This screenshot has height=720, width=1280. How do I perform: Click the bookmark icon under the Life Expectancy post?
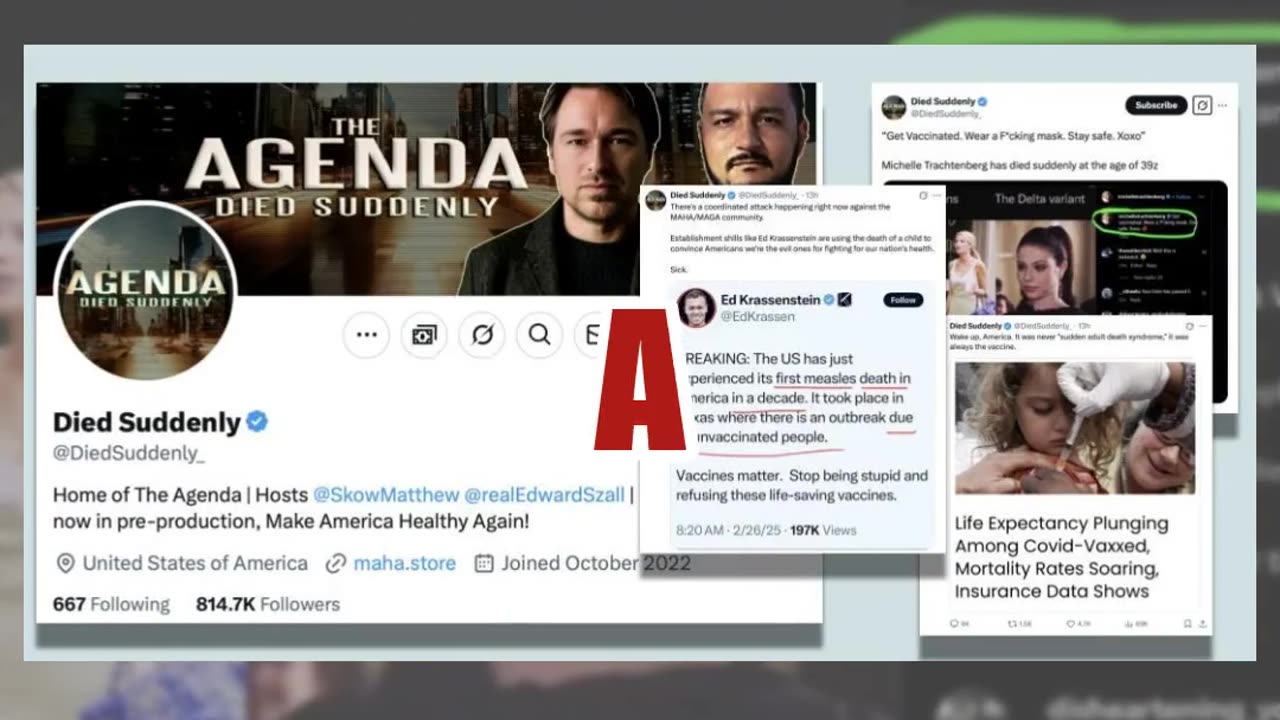[x=1187, y=624]
